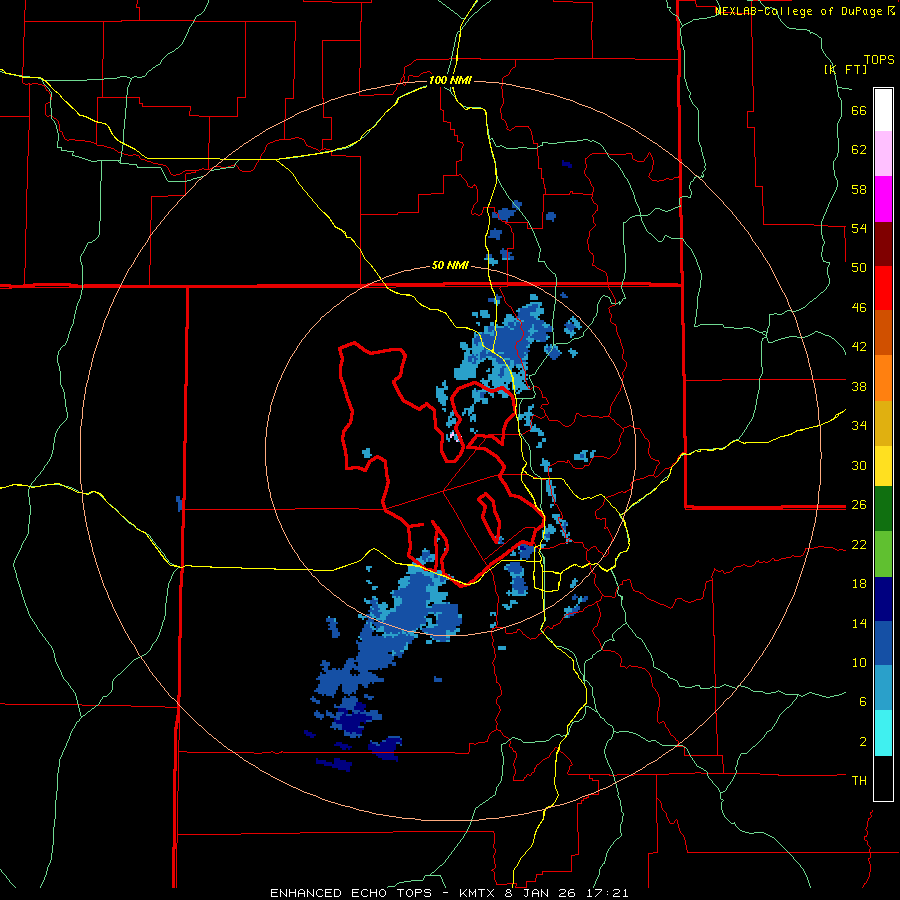Click the "50 NMI" range ring label
The image size is (900, 900).
pos(450,265)
